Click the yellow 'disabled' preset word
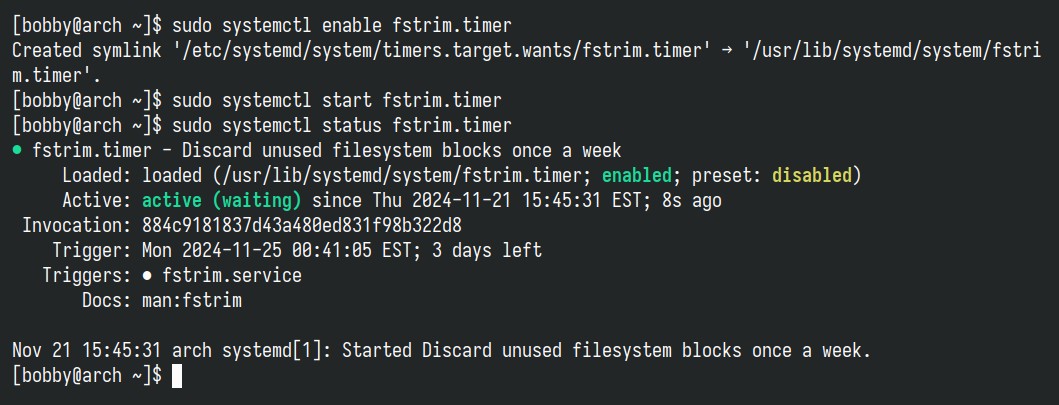Screen dimensions: 1059x405 click(x=812, y=176)
